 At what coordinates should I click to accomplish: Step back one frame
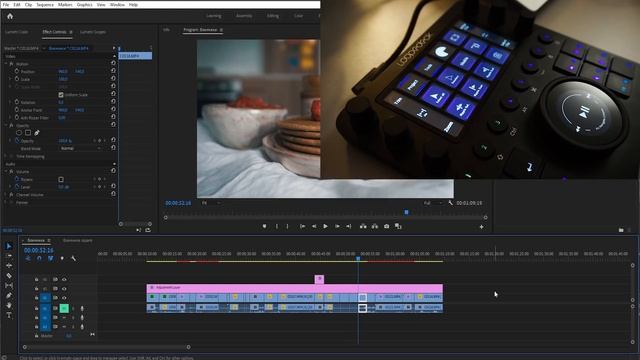click(314, 226)
